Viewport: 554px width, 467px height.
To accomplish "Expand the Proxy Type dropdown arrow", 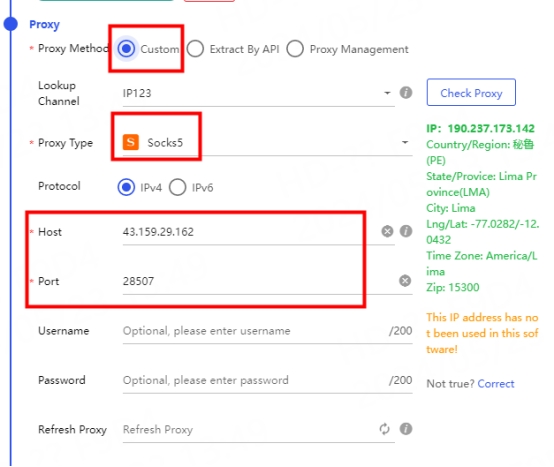I will pos(405,142).
